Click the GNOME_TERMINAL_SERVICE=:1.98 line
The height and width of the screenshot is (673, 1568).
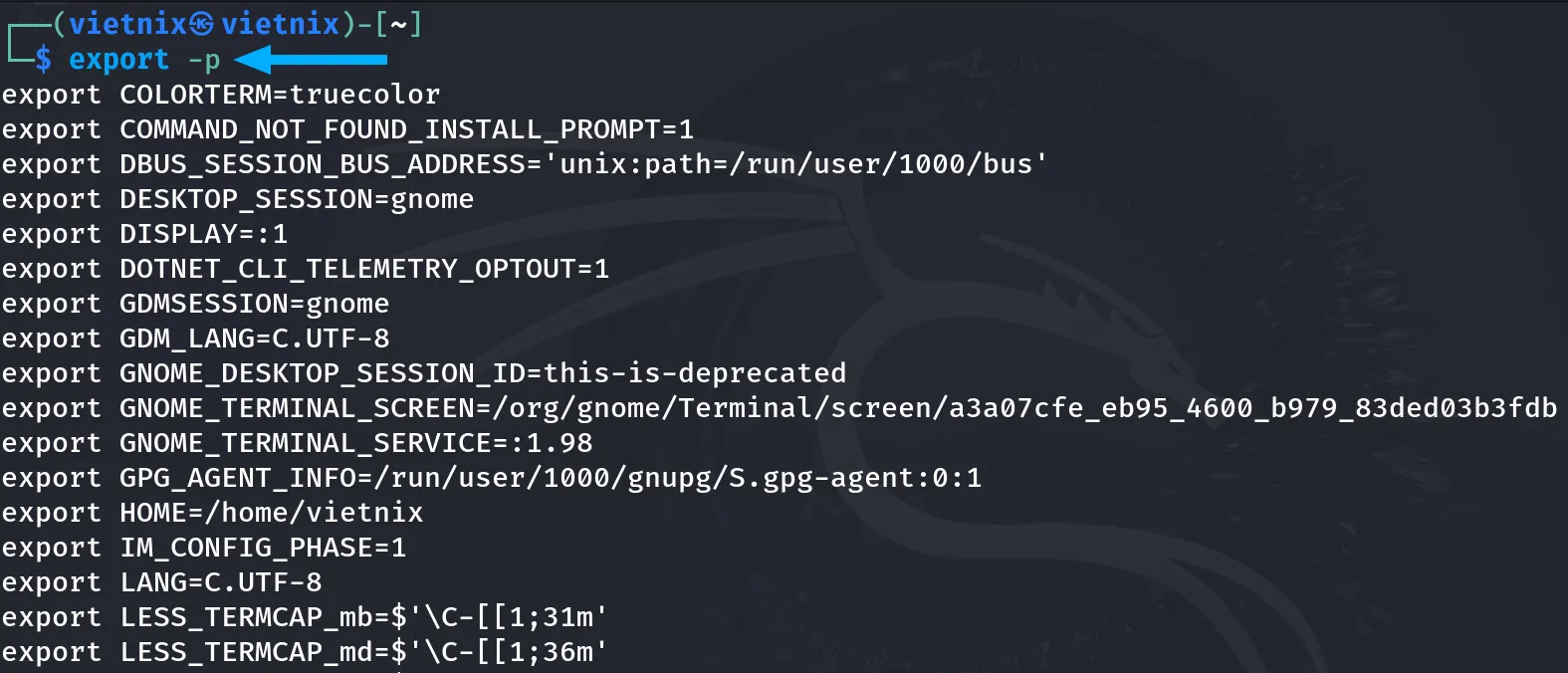point(297,443)
